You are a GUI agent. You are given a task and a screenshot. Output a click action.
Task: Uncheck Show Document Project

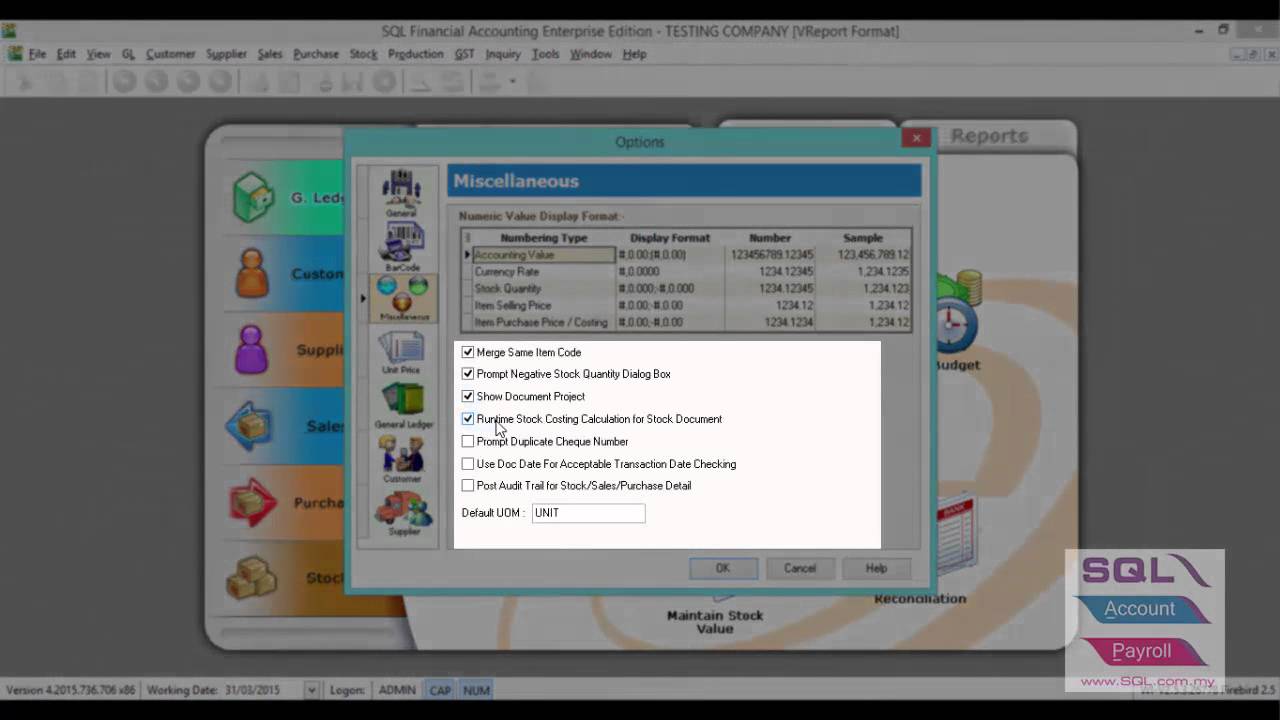468,396
